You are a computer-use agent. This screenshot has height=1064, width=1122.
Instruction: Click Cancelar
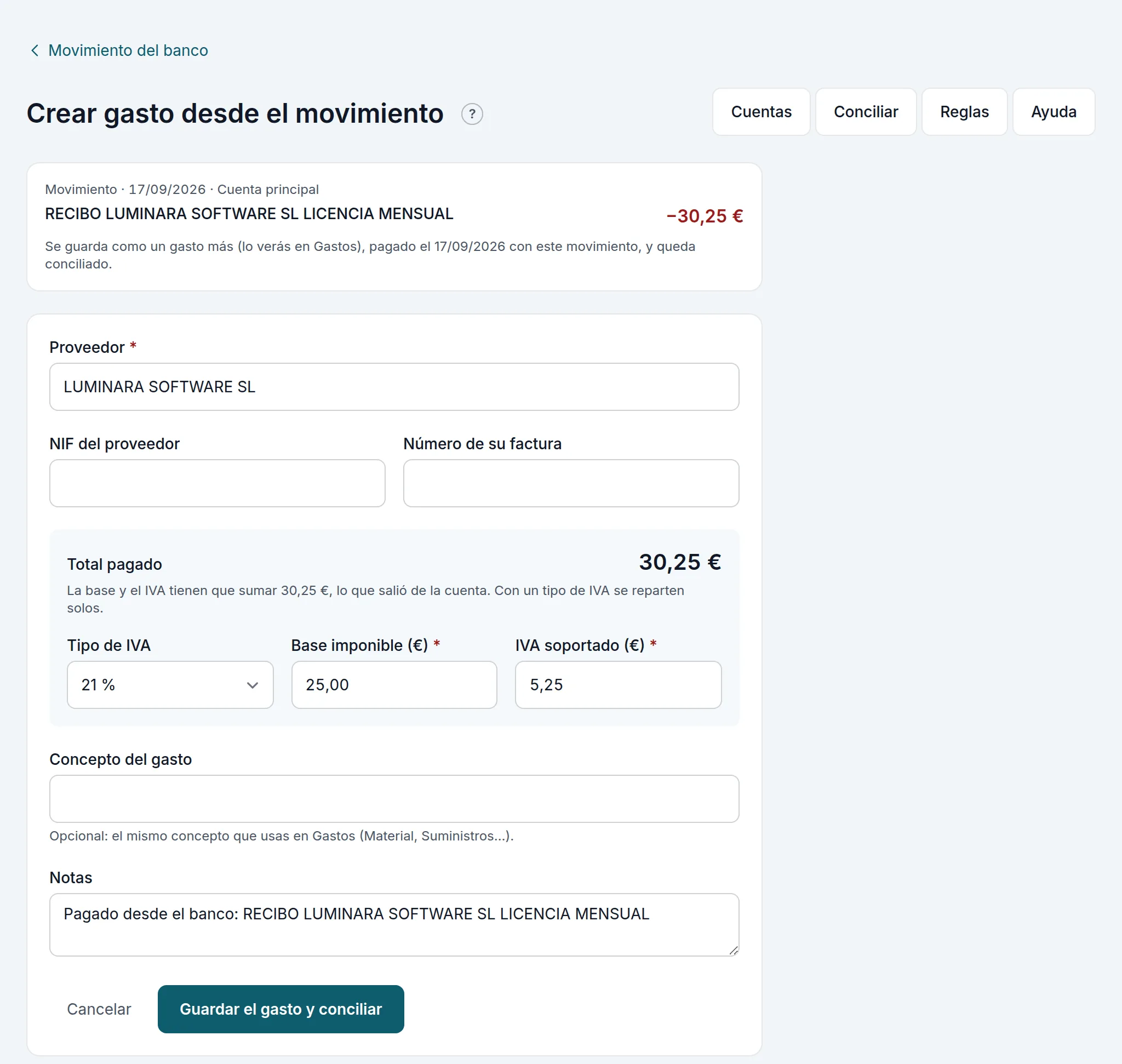pyautogui.click(x=99, y=1009)
